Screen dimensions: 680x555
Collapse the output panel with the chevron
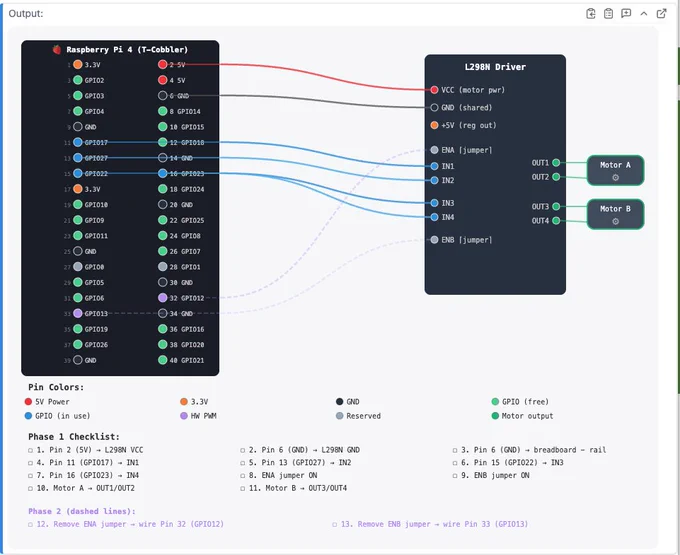click(644, 13)
